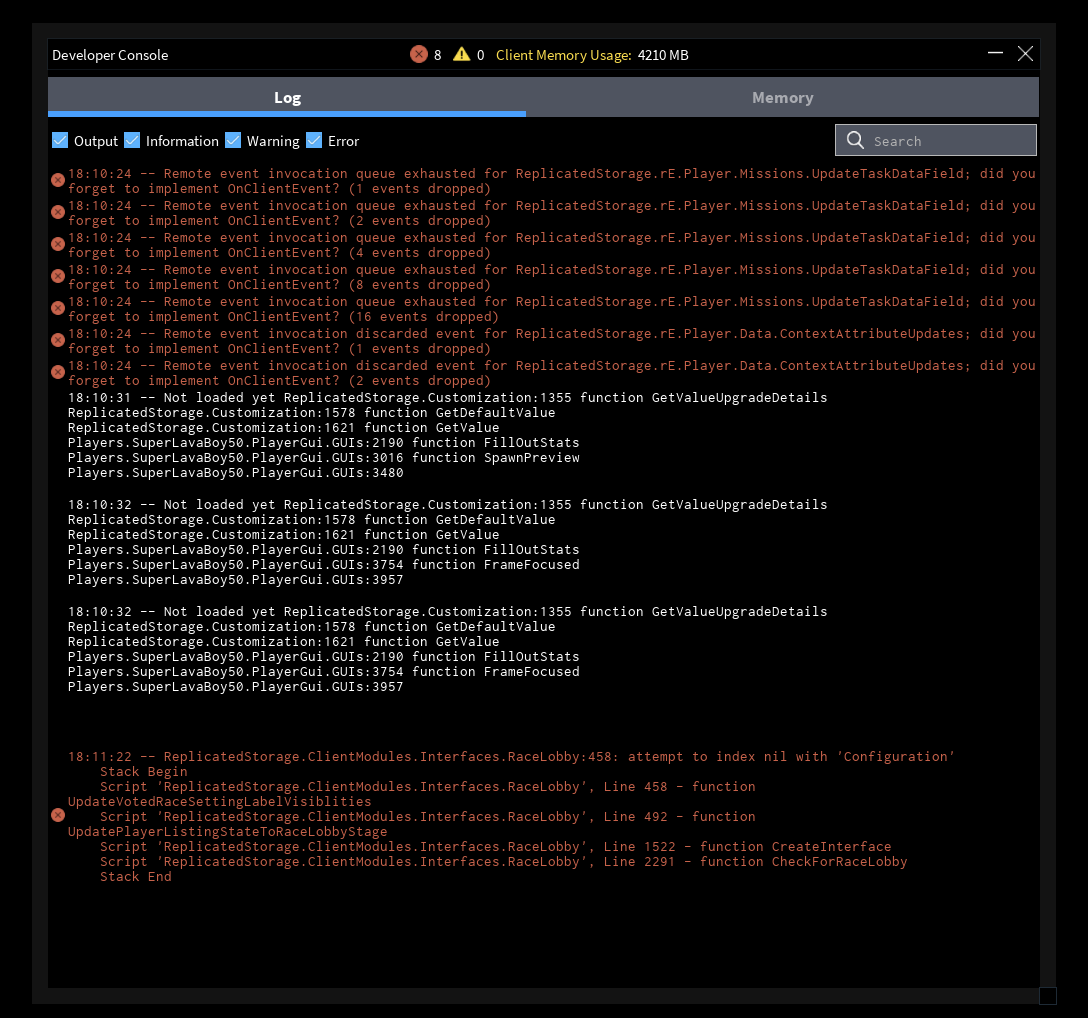Toggle the Information filter checkbox

click(132, 140)
